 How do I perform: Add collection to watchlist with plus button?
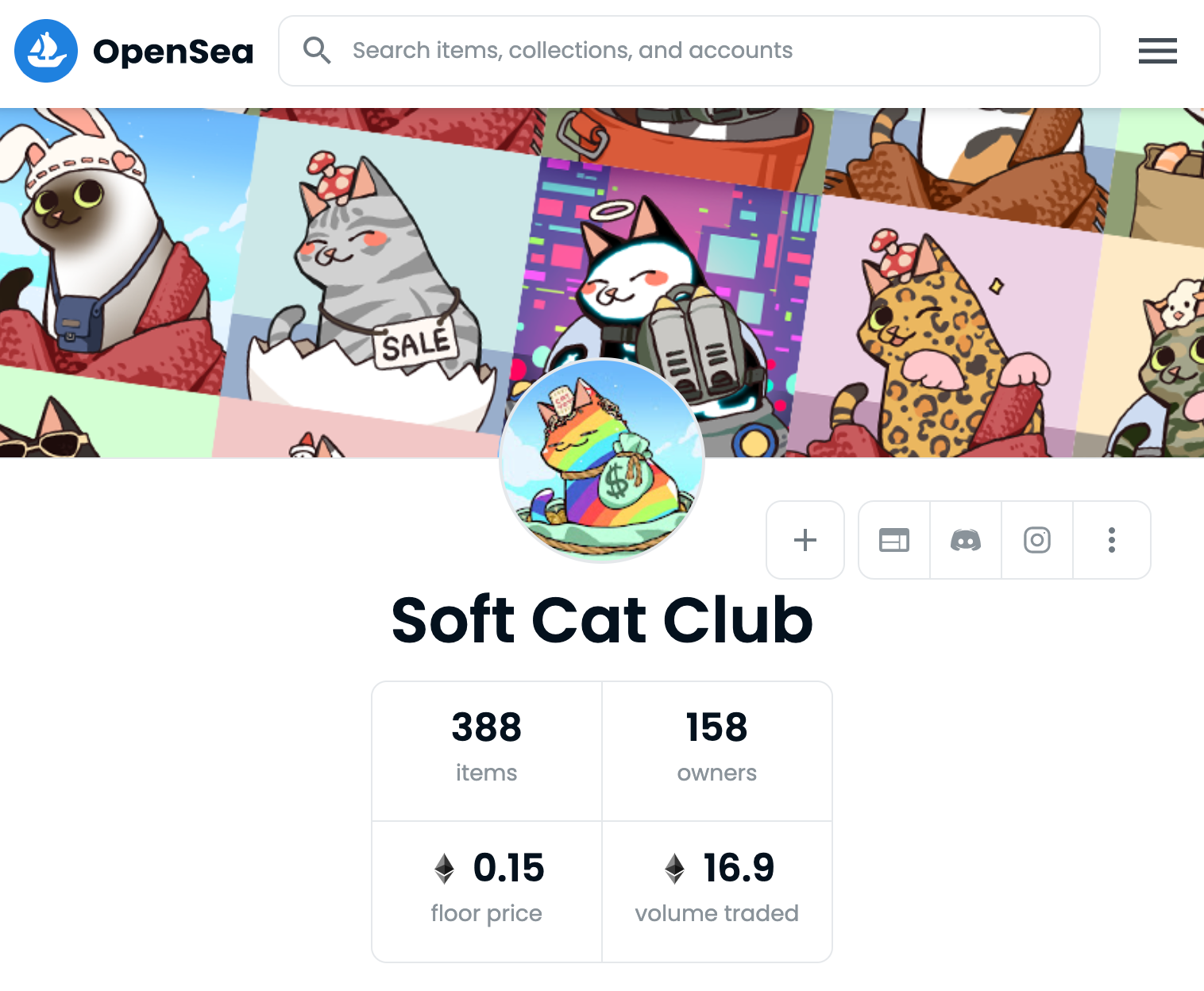point(805,540)
